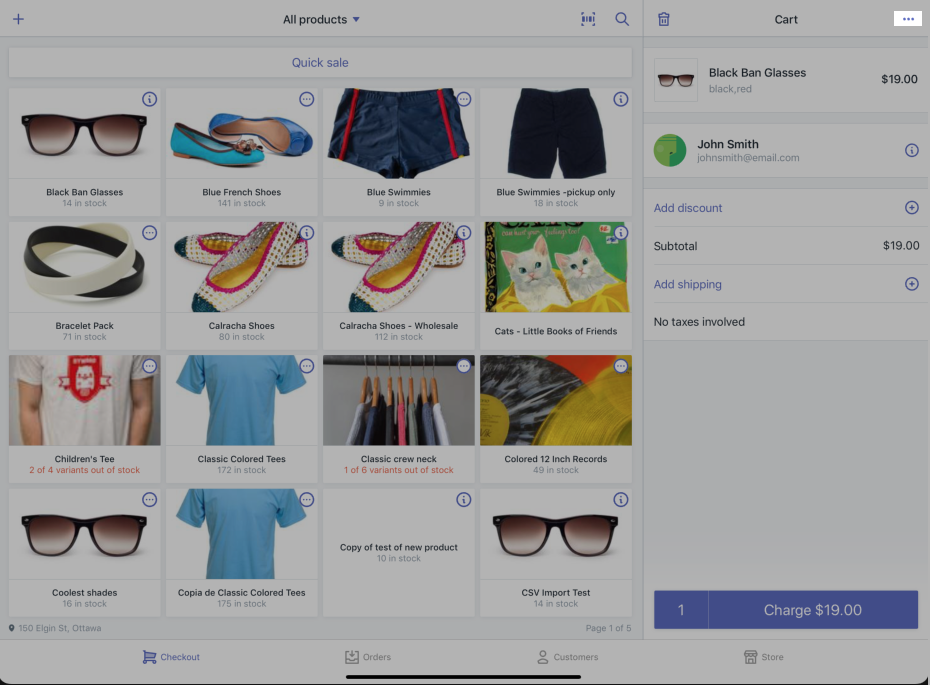Tap info icon on Calracha Shoes - Wholesale
Viewport: 930px width, 685px height.
pyautogui.click(x=463, y=232)
